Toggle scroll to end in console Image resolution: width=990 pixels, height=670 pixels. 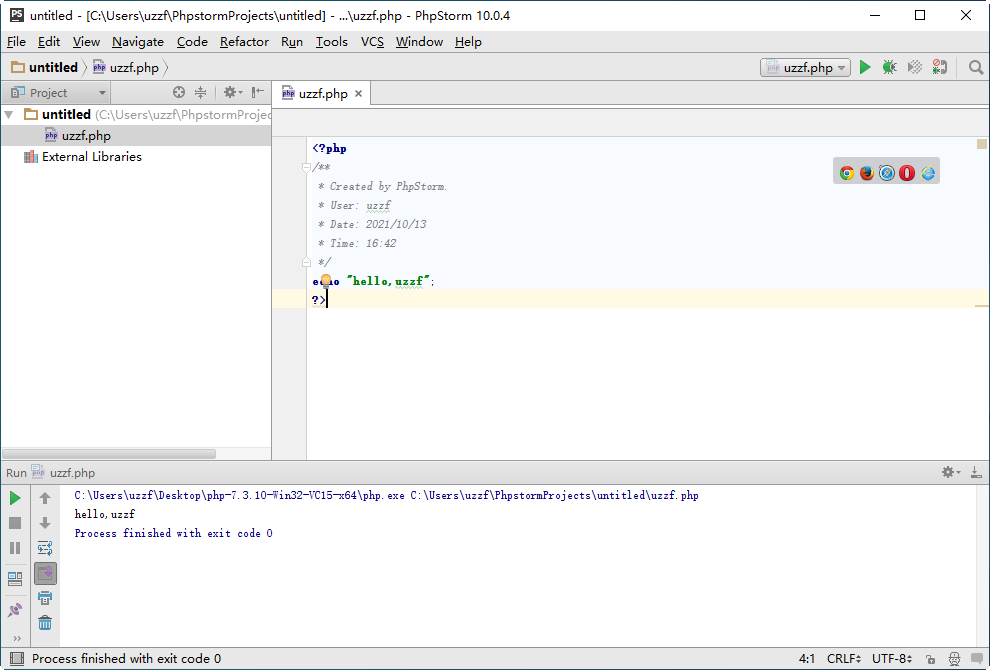45,573
